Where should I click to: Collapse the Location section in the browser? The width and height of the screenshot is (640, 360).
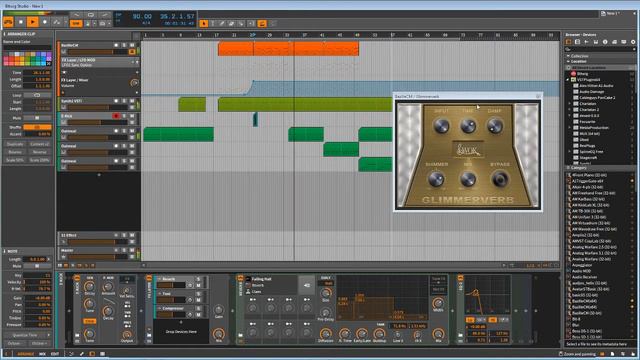[x=568, y=62]
